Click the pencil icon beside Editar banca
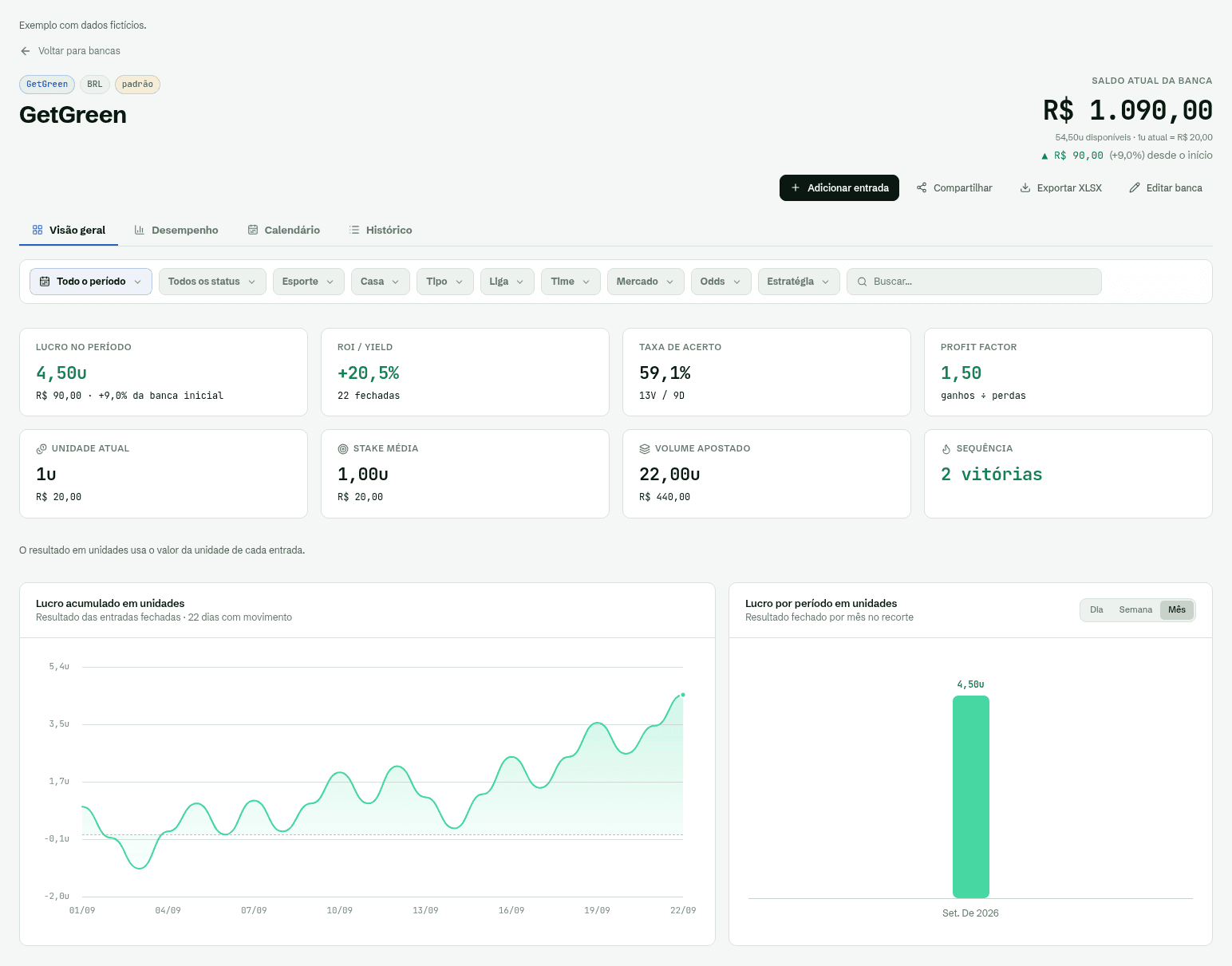Image resolution: width=1232 pixels, height=966 pixels. point(1135,188)
